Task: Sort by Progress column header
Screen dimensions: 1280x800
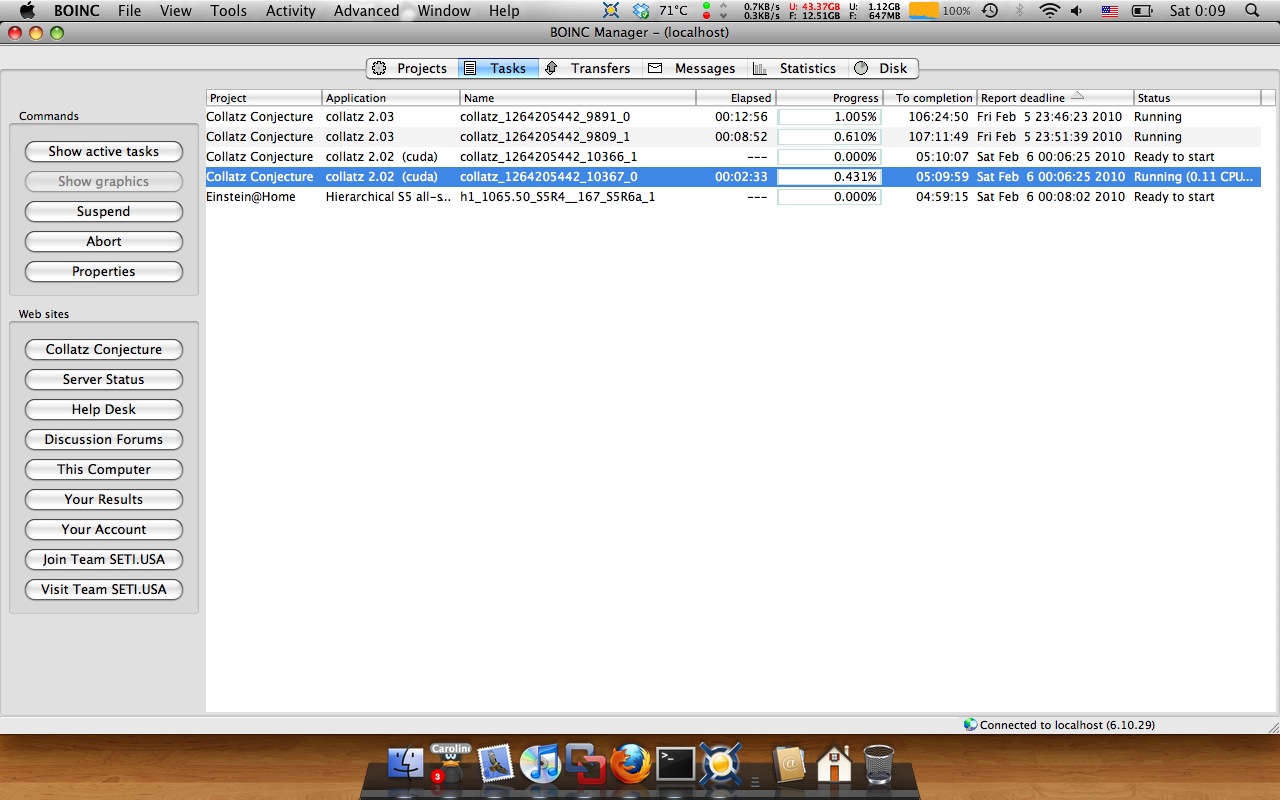Action: (x=829, y=98)
